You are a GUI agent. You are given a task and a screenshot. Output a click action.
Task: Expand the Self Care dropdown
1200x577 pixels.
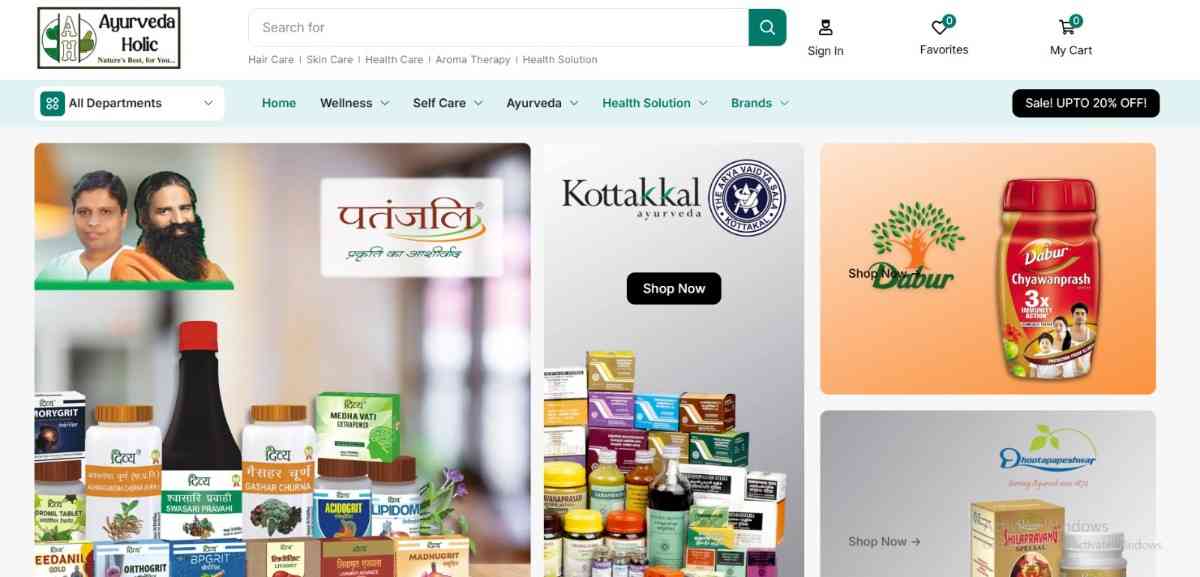point(448,103)
